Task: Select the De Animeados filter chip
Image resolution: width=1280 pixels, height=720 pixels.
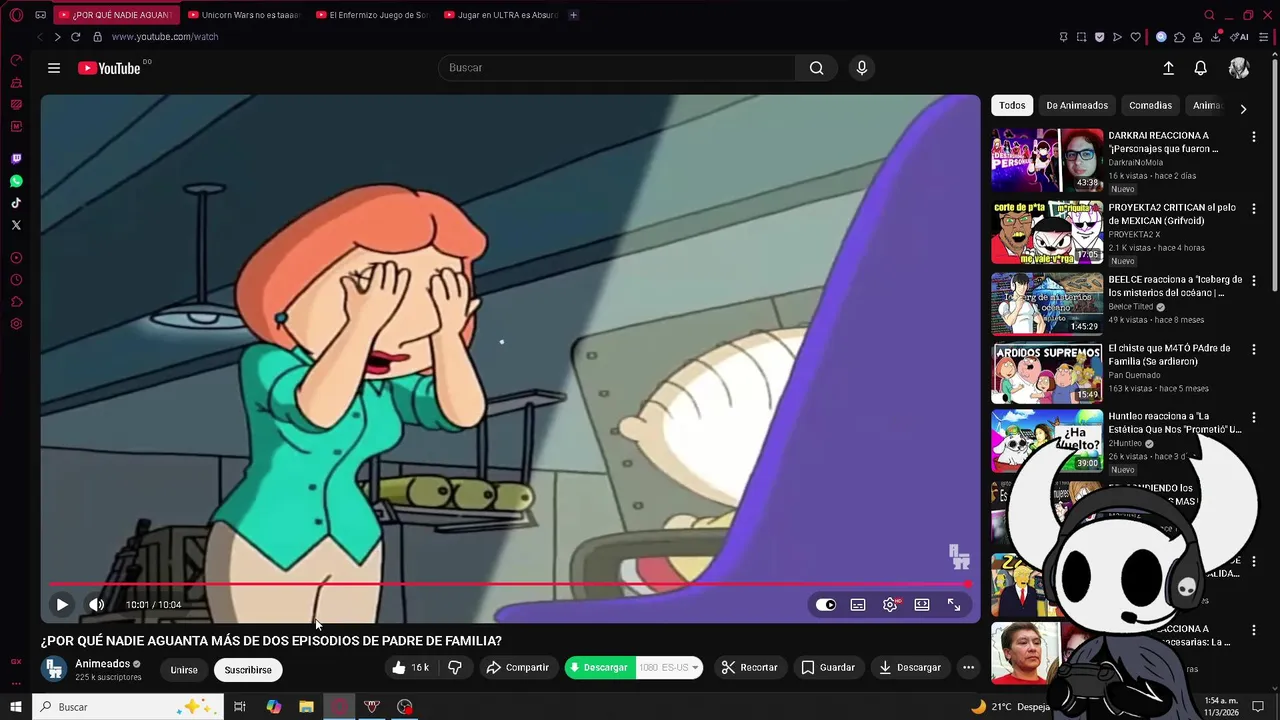Action: (1077, 106)
